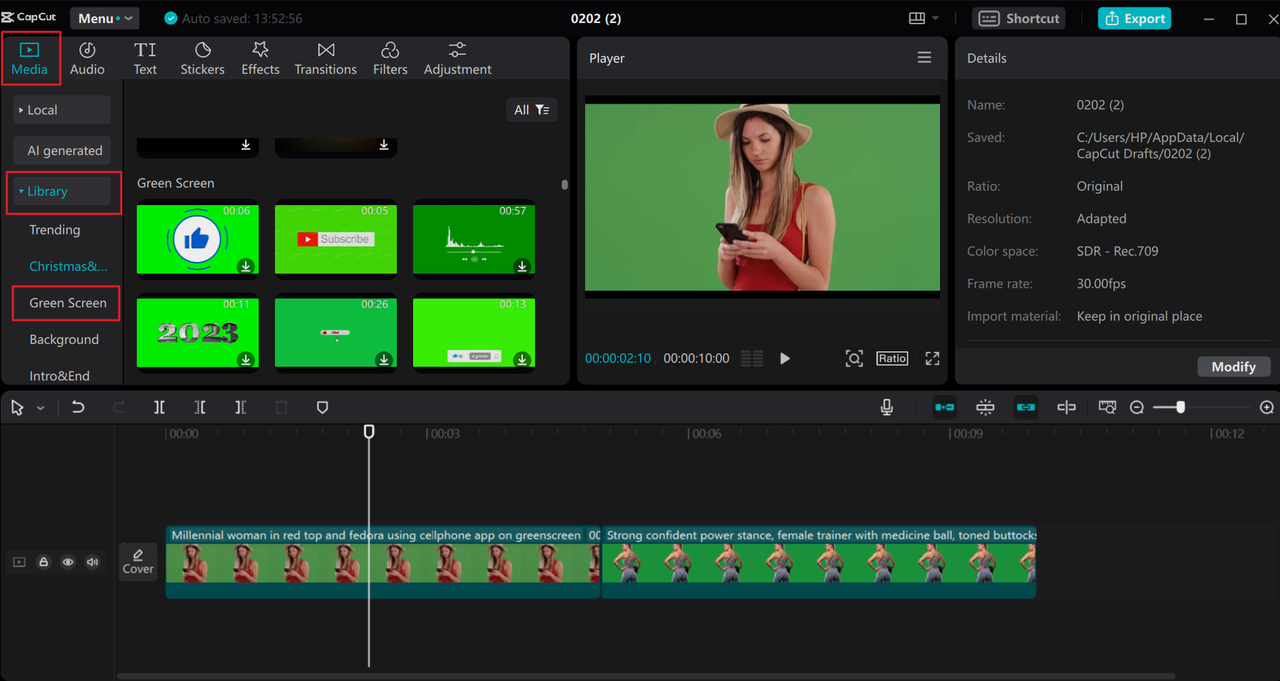Click the Cover button on timeline
Screen dimensions: 1280x681
coord(138,561)
